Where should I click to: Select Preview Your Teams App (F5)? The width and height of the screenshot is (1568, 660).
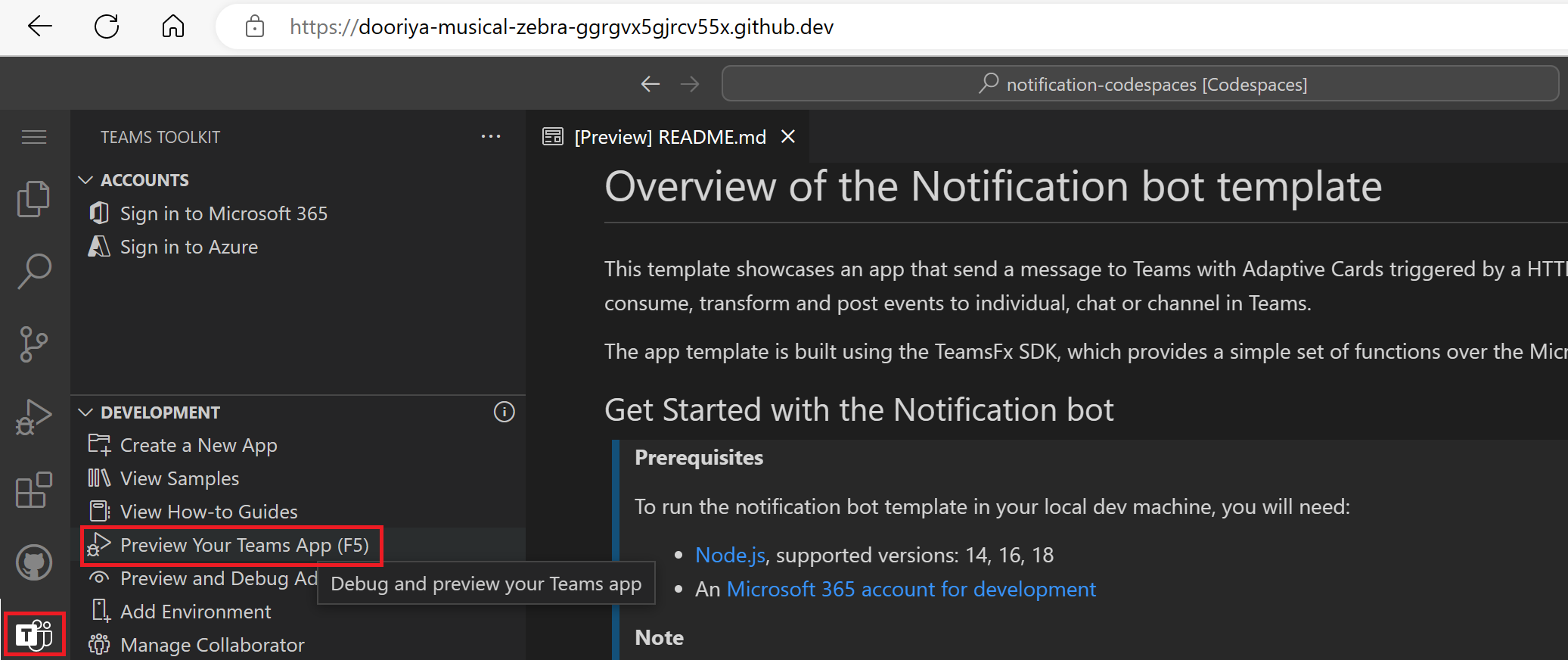coord(244,545)
